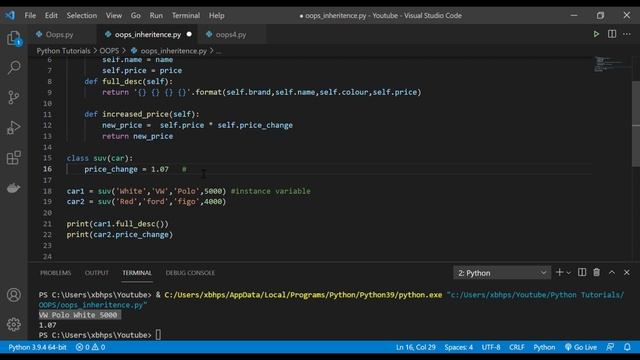Image resolution: width=640 pixels, height=360 pixels.
Task: Select Python 3.9.4 64-bit interpreter
Action: coord(37,347)
